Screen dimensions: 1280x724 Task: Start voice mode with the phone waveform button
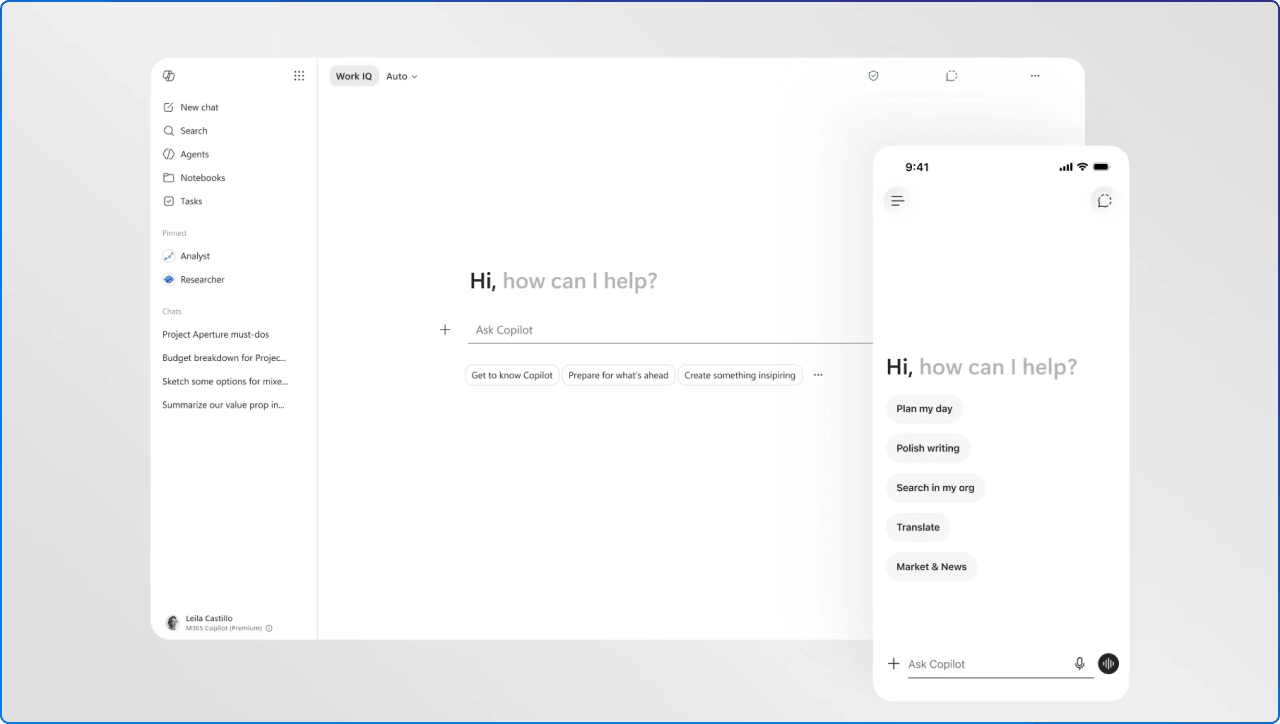click(x=1108, y=664)
